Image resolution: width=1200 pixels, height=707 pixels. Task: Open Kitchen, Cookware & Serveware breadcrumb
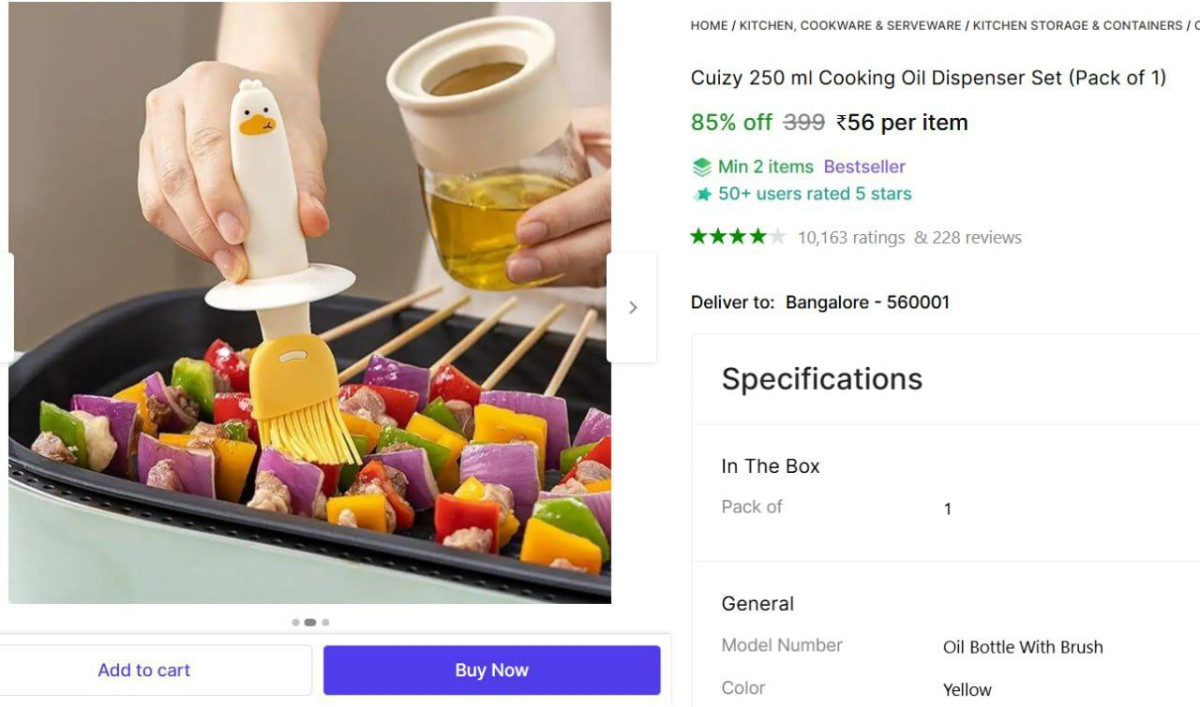point(850,25)
